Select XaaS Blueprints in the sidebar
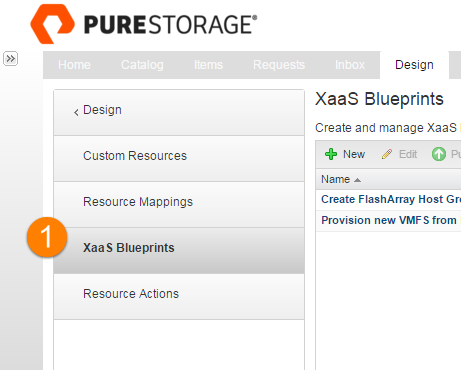 point(179,250)
